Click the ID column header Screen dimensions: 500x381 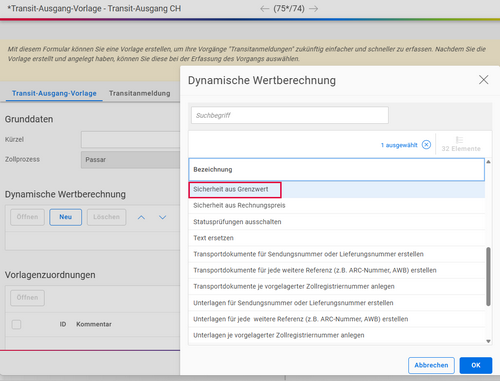click(63, 324)
